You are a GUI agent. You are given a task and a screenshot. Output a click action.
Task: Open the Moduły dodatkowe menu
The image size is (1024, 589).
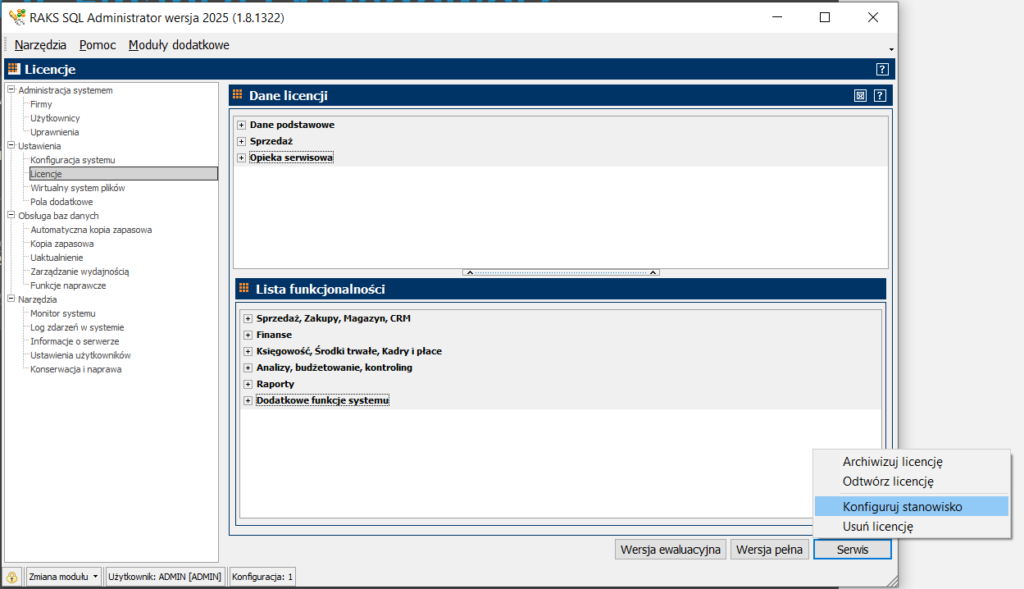[x=179, y=45]
